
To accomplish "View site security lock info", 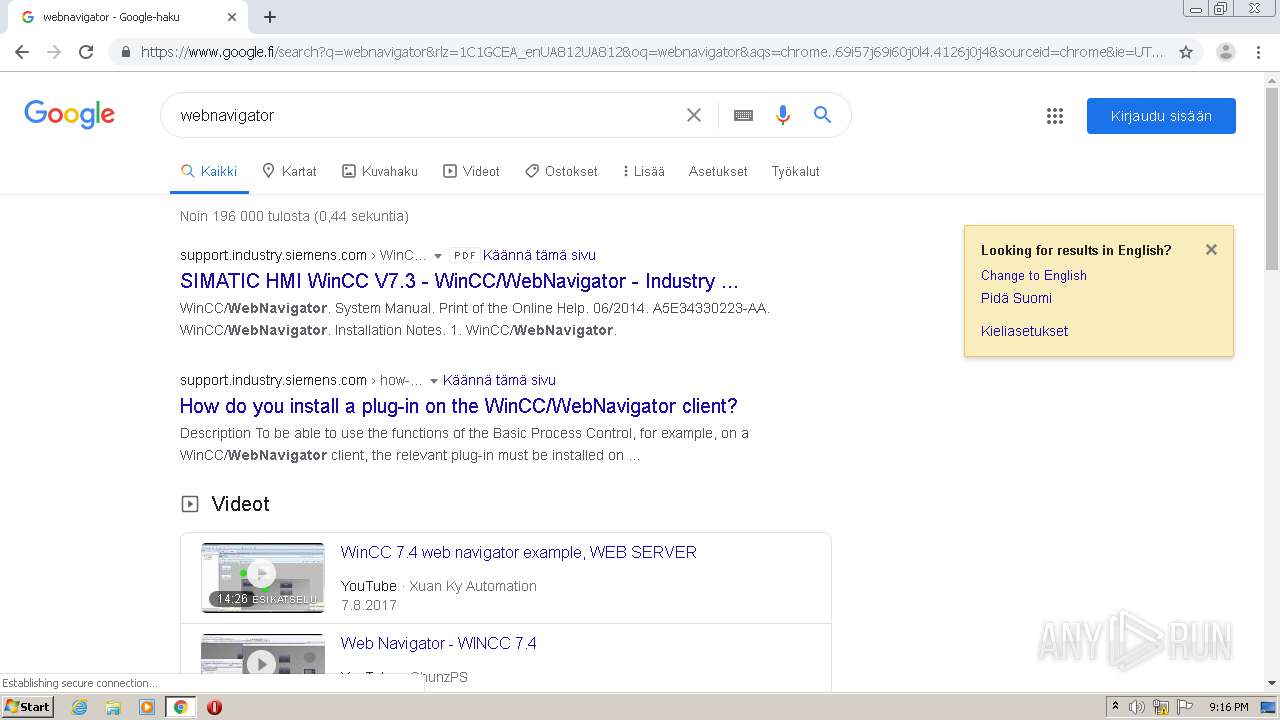I will click(x=125, y=52).
